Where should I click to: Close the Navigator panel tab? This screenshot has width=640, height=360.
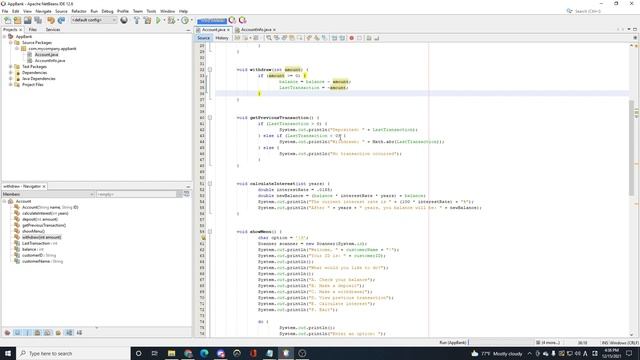[44, 187]
